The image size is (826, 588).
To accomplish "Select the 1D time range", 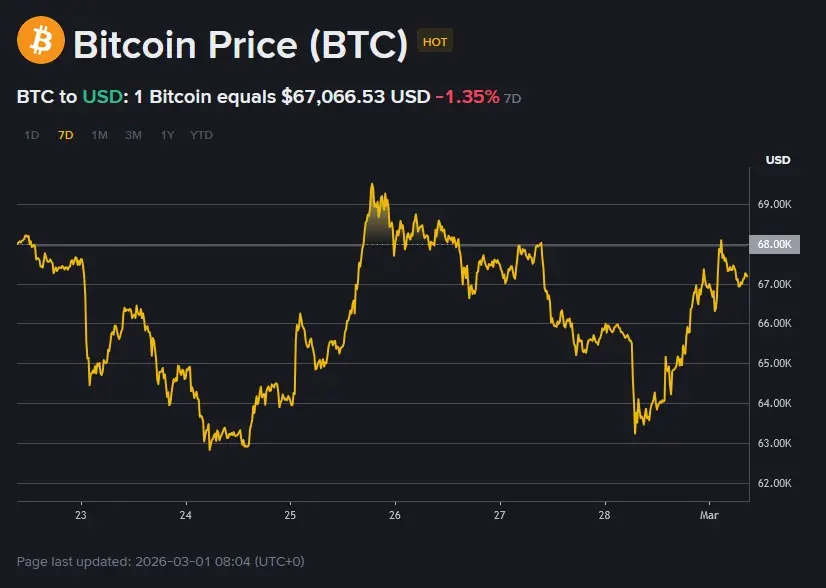I will (32, 135).
